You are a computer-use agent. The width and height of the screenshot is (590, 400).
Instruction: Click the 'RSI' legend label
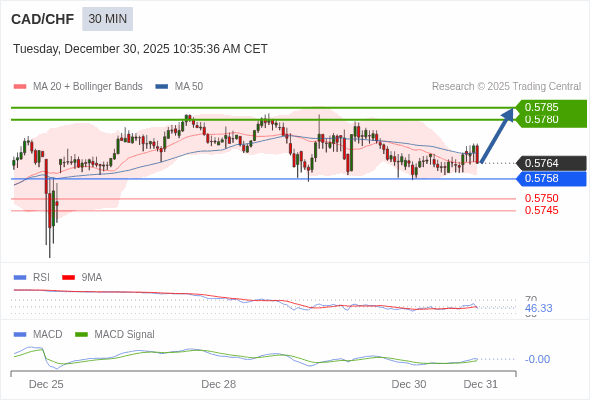pyautogui.click(x=41, y=278)
